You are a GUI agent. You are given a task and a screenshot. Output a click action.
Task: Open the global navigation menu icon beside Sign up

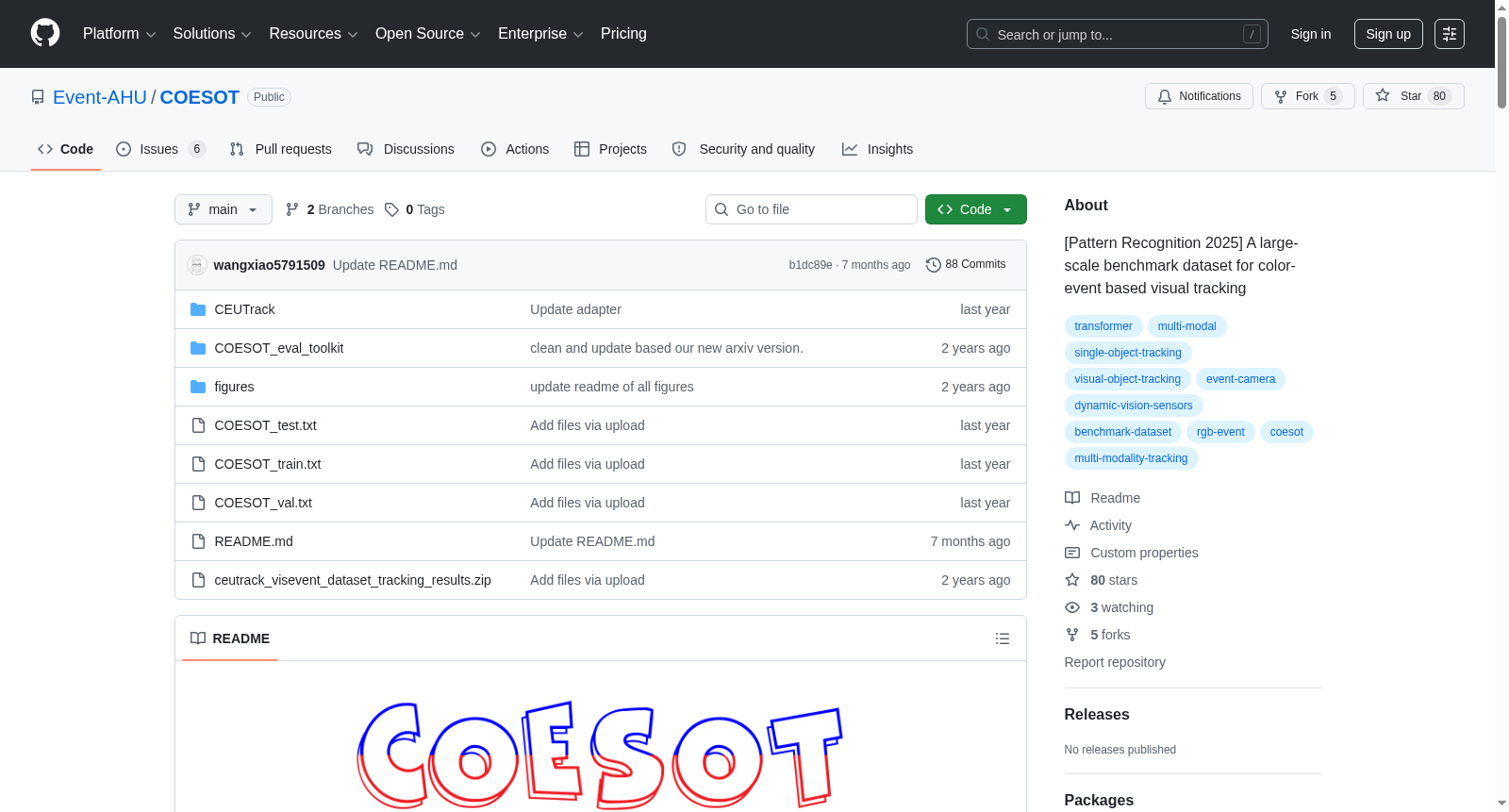[1450, 34]
